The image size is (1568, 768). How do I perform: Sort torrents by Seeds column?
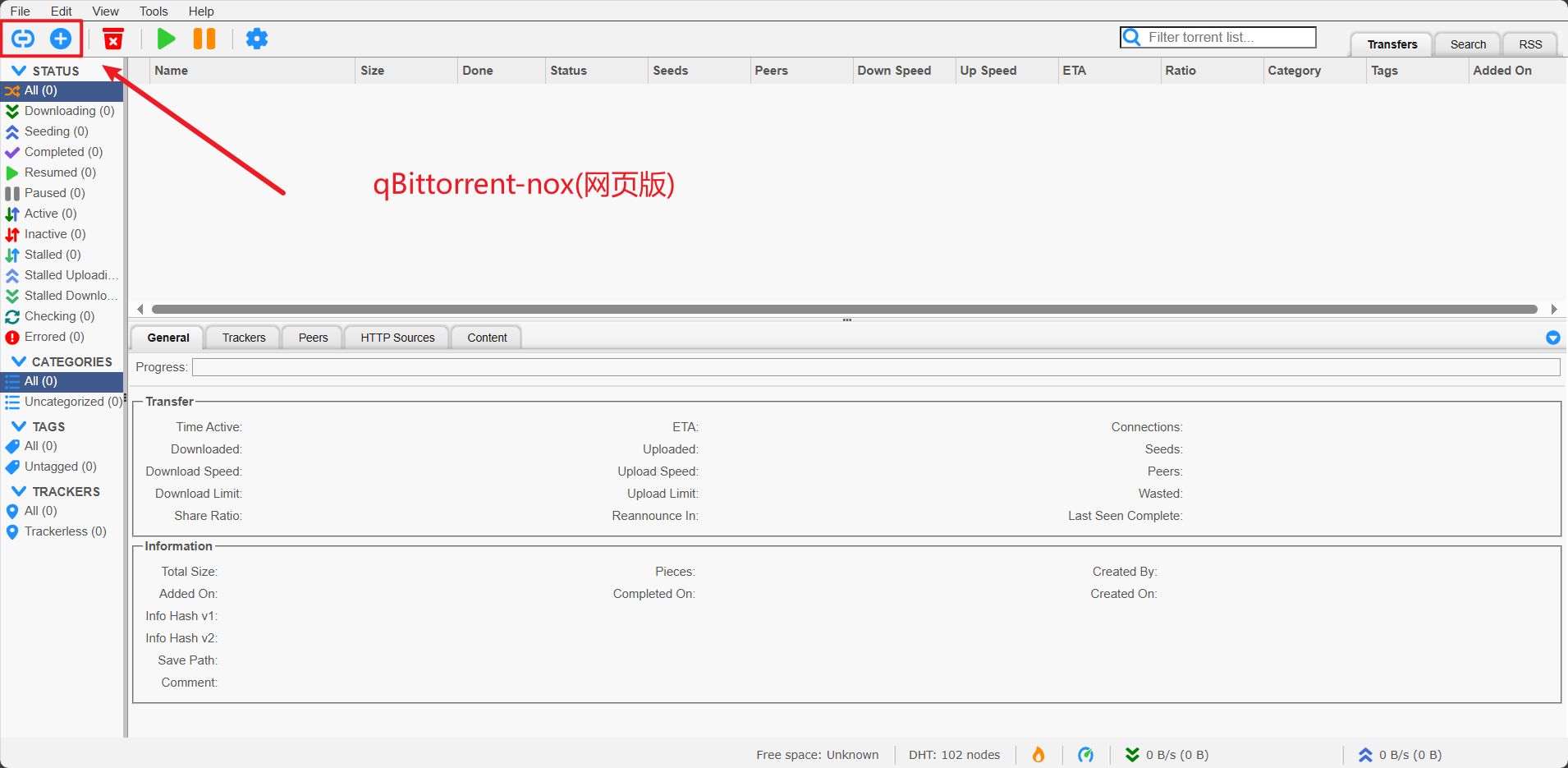click(699, 71)
